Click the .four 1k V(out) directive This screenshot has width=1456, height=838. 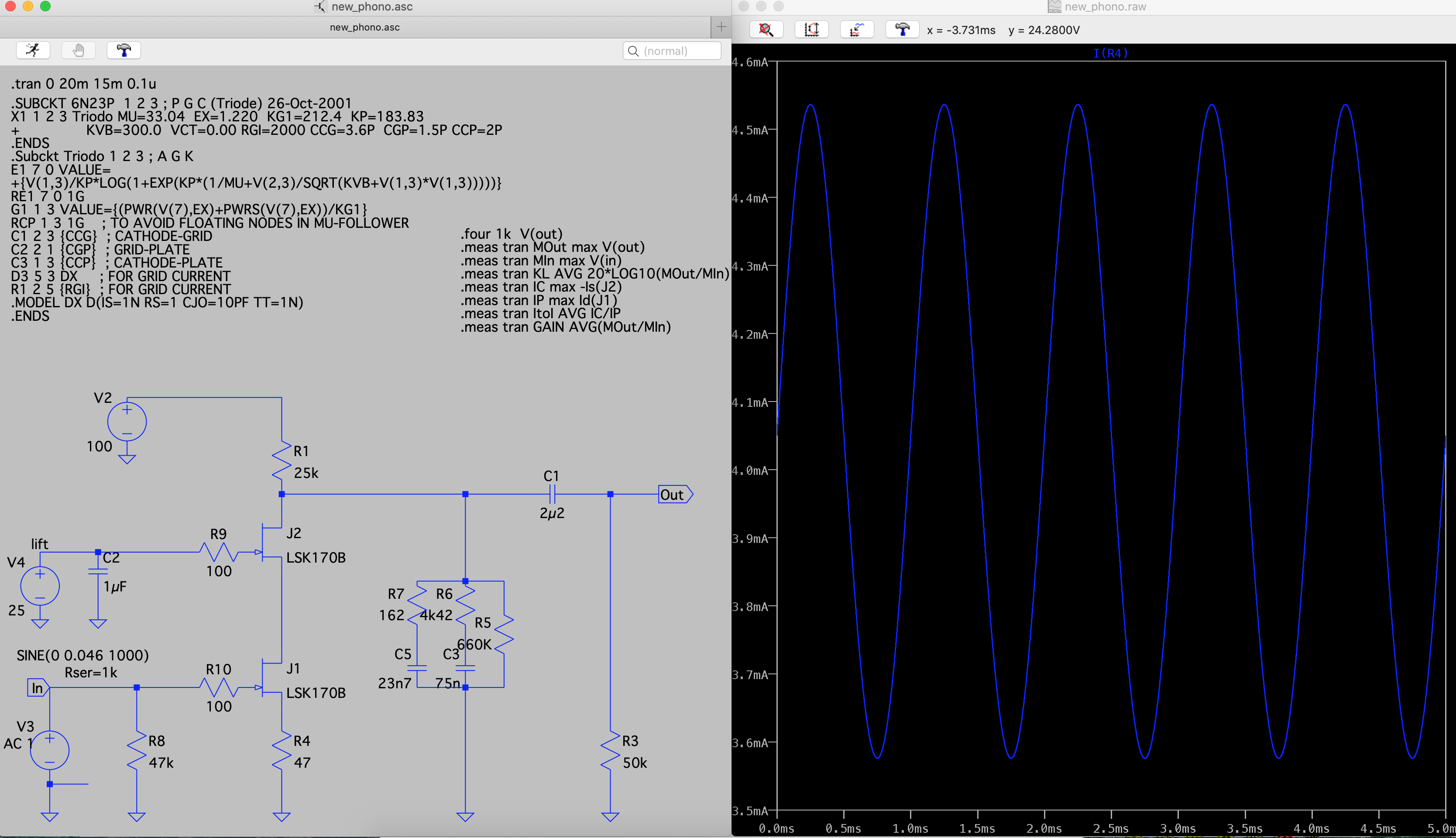point(511,234)
